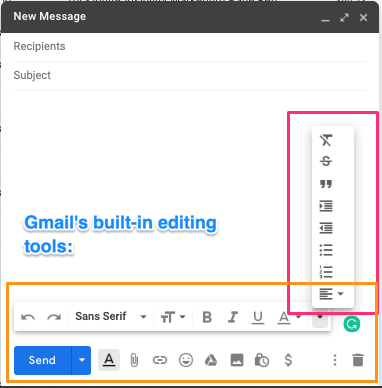Screen dimensions: 382x388
Task: Toggle the formatting options bar
Action: 109,360
